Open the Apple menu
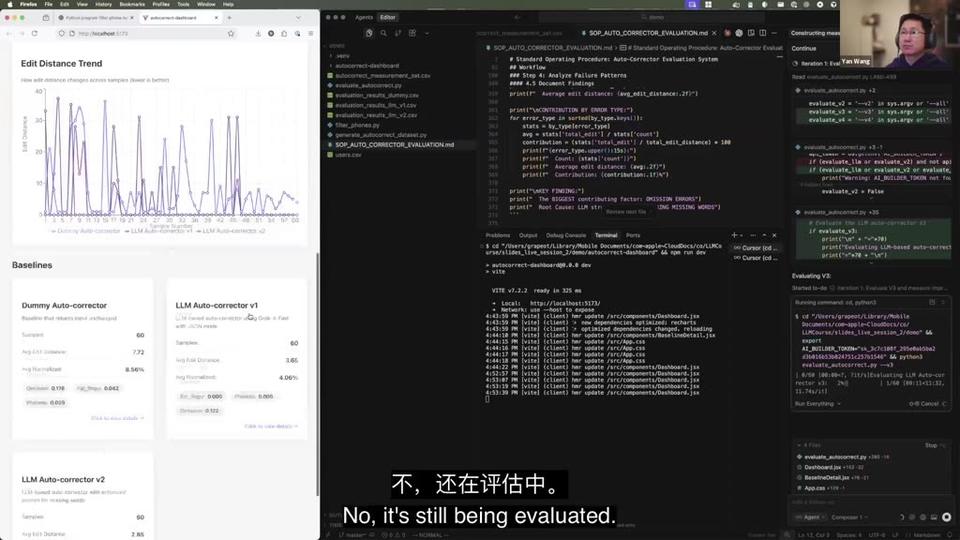 [10, 4]
